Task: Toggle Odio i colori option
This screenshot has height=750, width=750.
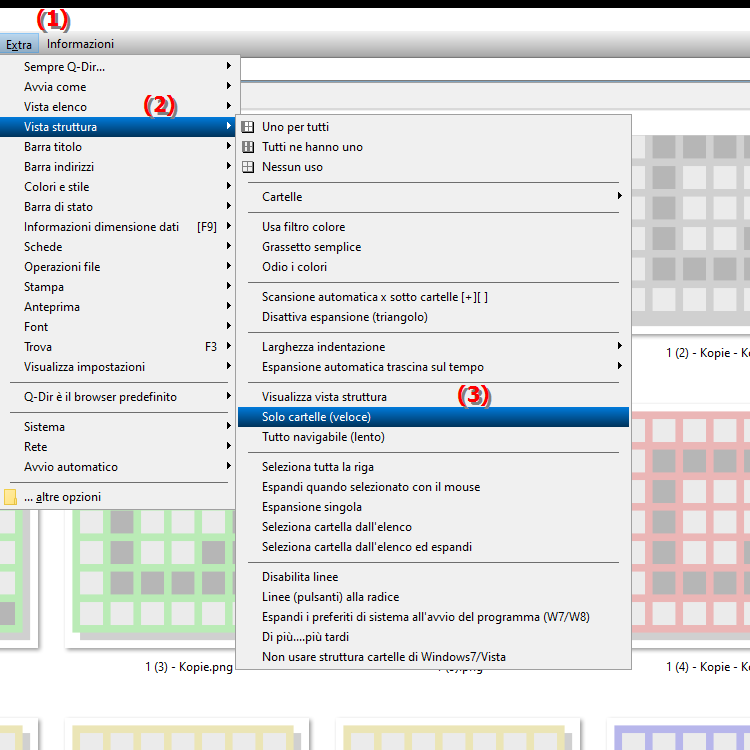Action: [x=433, y=267]
